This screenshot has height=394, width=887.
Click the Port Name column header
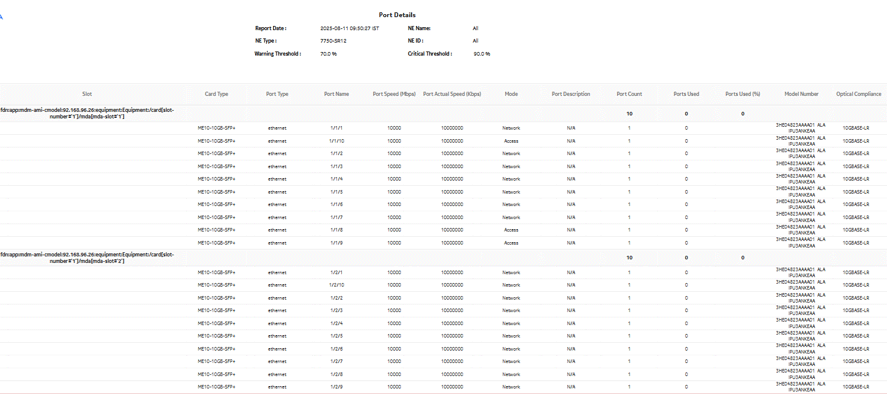337,94
